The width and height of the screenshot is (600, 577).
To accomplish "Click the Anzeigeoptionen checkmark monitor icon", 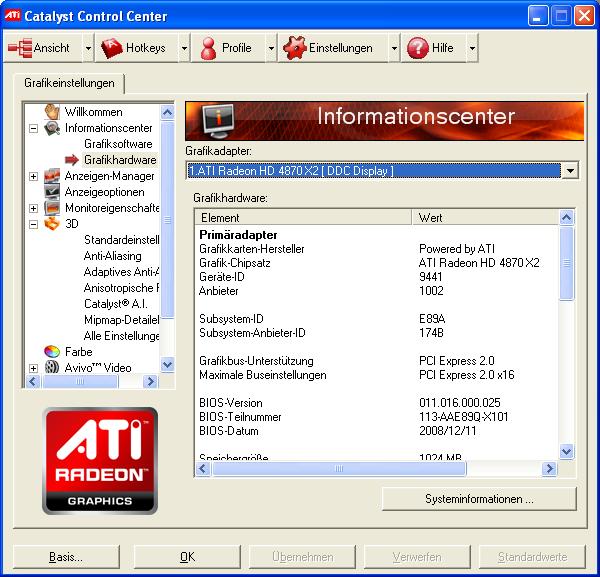I will (x=52, y=192).
